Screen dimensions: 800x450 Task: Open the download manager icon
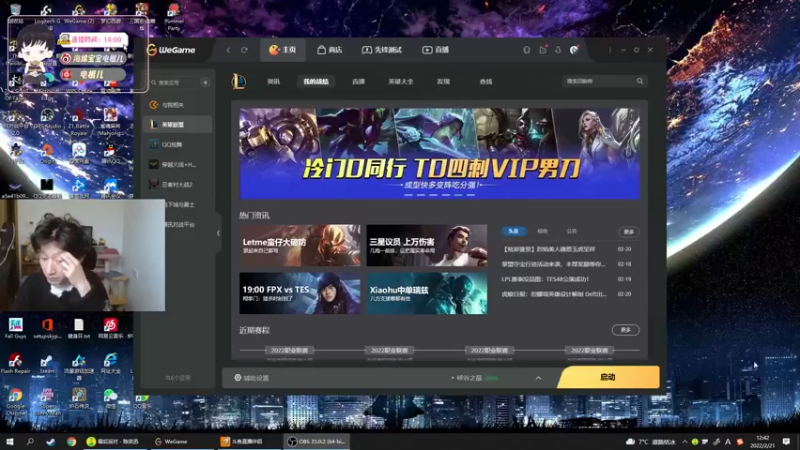558,50
